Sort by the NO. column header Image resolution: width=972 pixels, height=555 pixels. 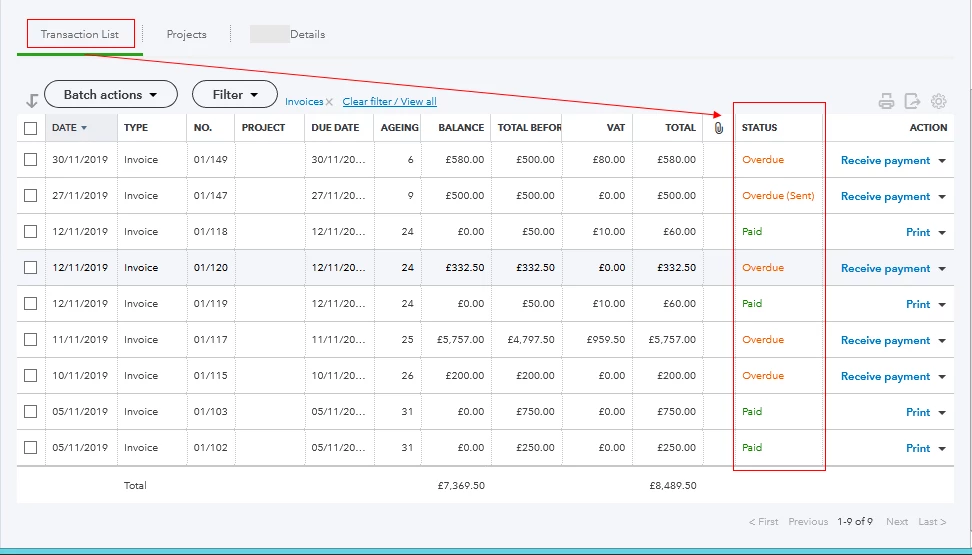pyautogui.click(x=203, y=128)
